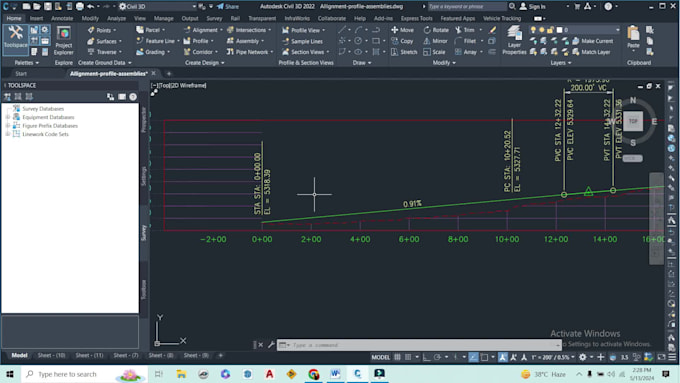Expand the Equipment Databases tree node
680x383 pixels.
coord(7,117)
